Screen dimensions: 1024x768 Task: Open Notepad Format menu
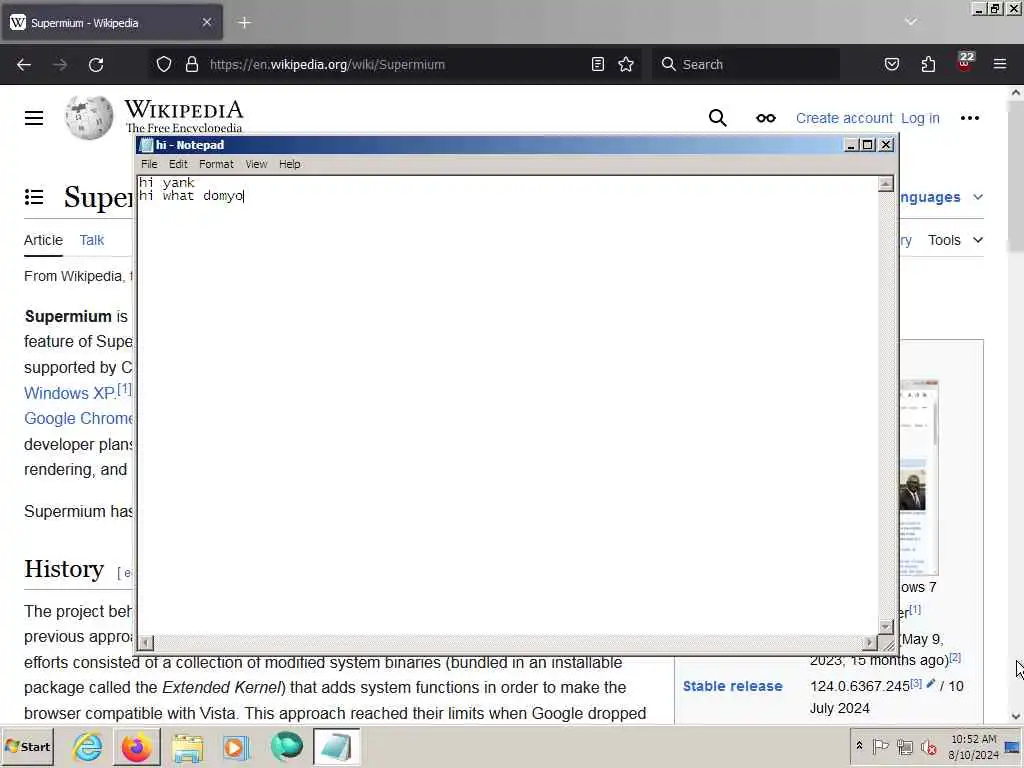(216, 164)
